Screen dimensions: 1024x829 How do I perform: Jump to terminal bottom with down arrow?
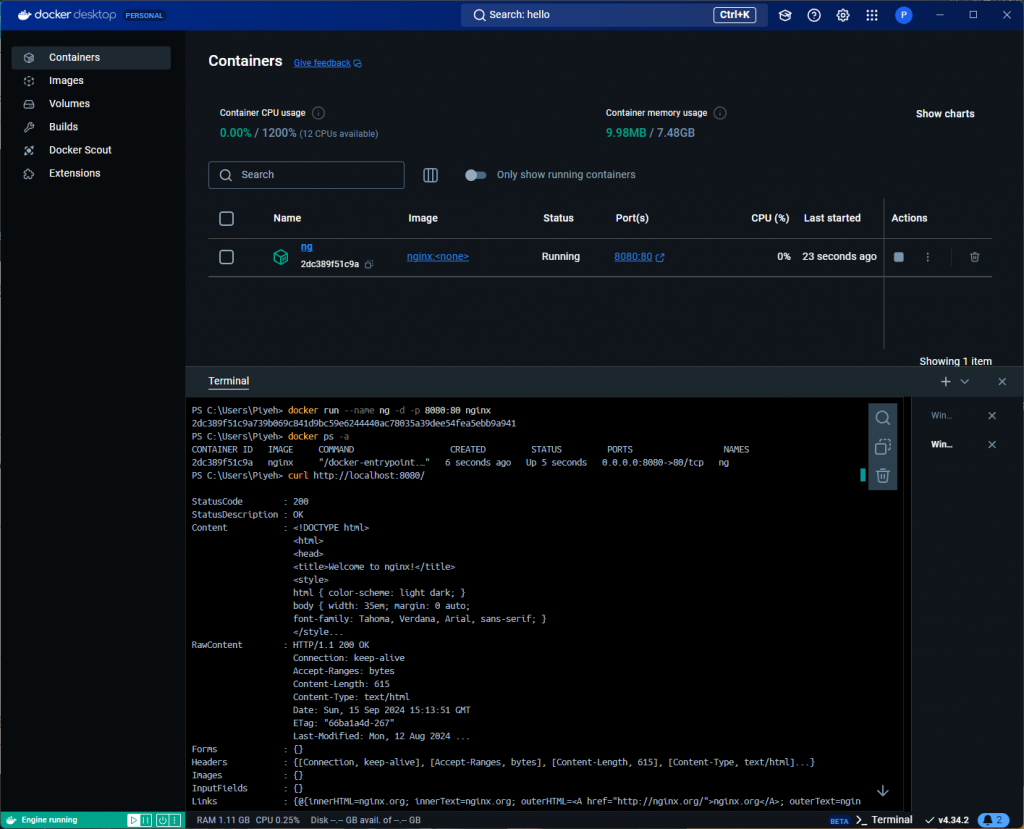[x=882, y=791]
